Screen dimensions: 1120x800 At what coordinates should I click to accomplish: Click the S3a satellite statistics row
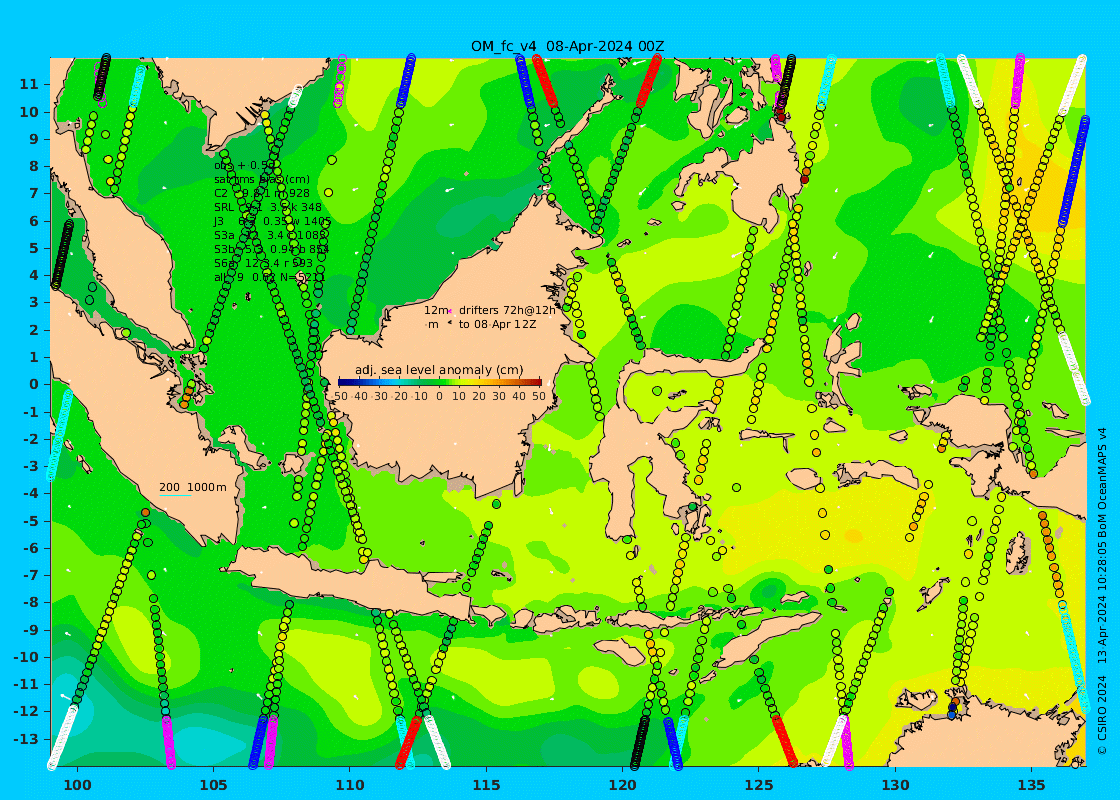[x=271, y=235]
